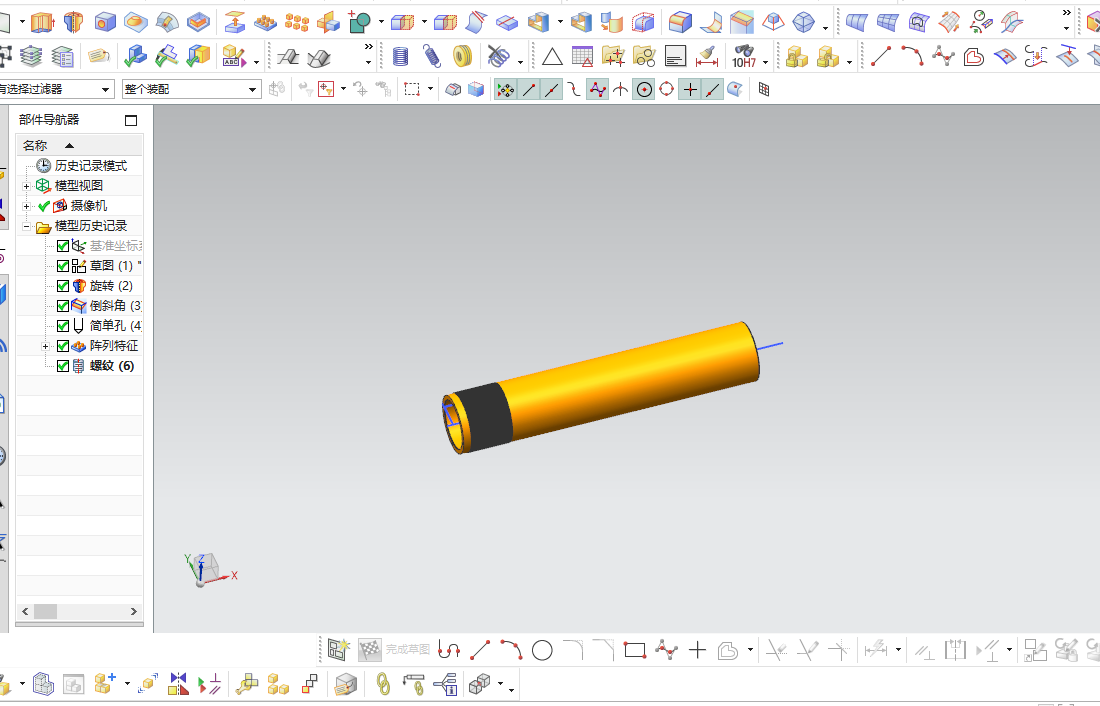This screenshot has height=706, width=1100.
Task: Uncheck the 草图 (1) feature checkbox
Action: [62, 266]
